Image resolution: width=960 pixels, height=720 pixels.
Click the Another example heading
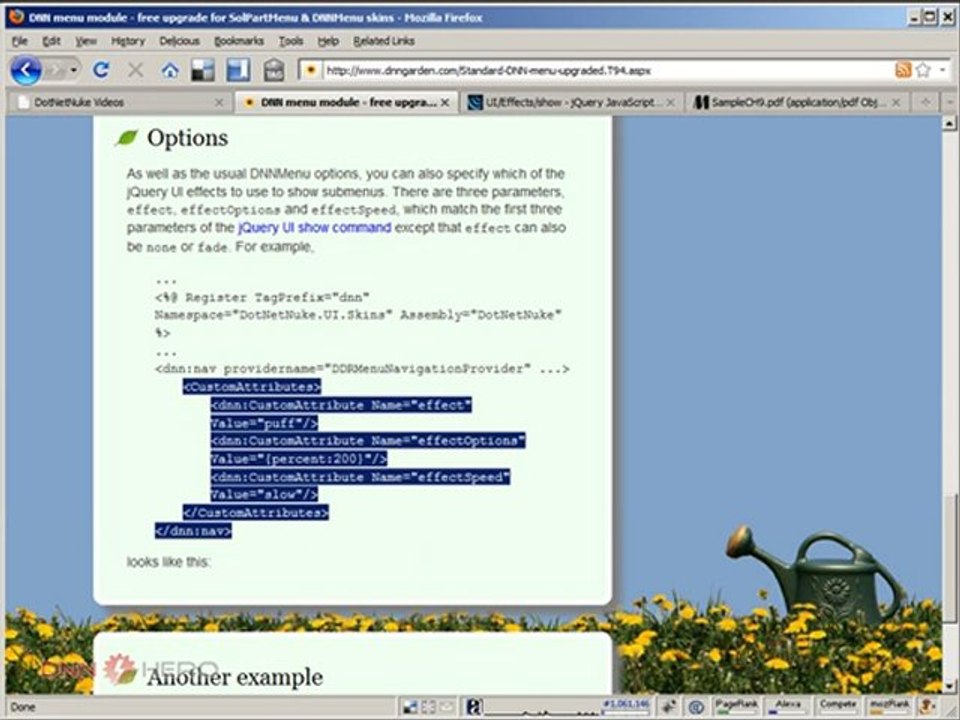click(234, 677)
